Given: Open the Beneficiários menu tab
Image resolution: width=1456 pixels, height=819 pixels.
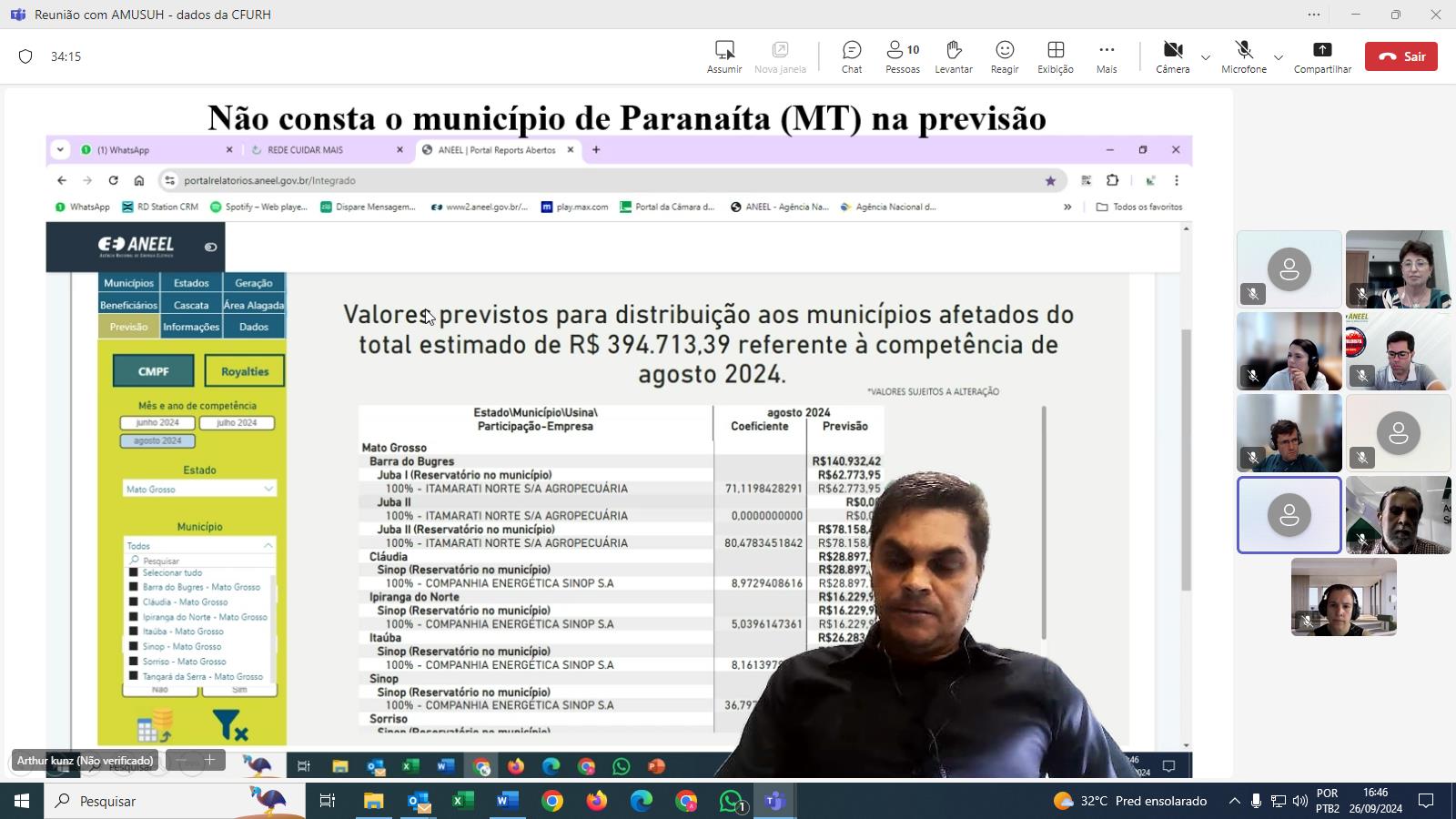Looking at the screenshot, I should pyautogui.click(x=128, y=305).
